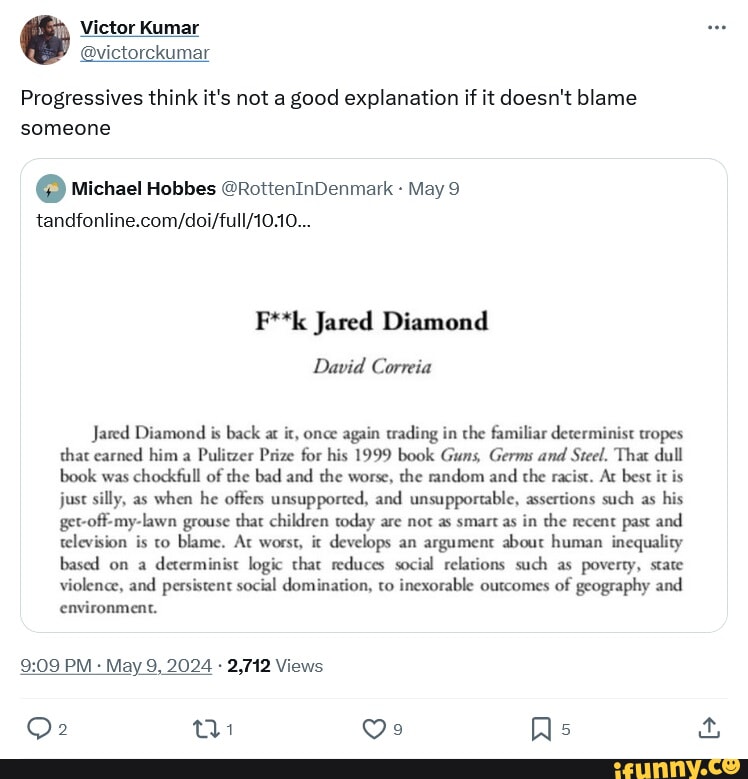Screen dimensions: 748x779
Task: Click the reply speech bubble icon
Action: [x=39, y=729]
